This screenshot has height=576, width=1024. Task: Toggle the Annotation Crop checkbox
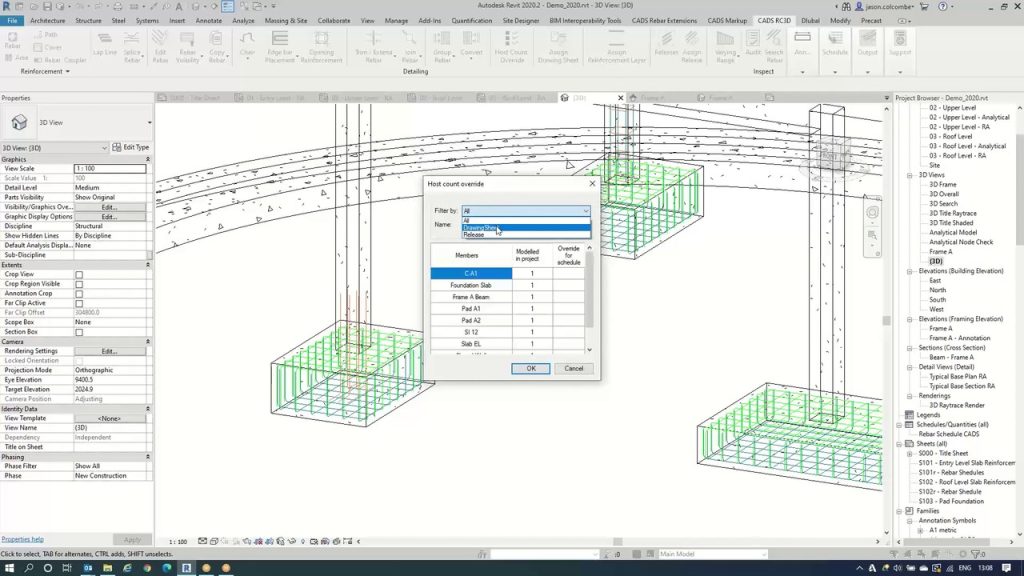79,293
